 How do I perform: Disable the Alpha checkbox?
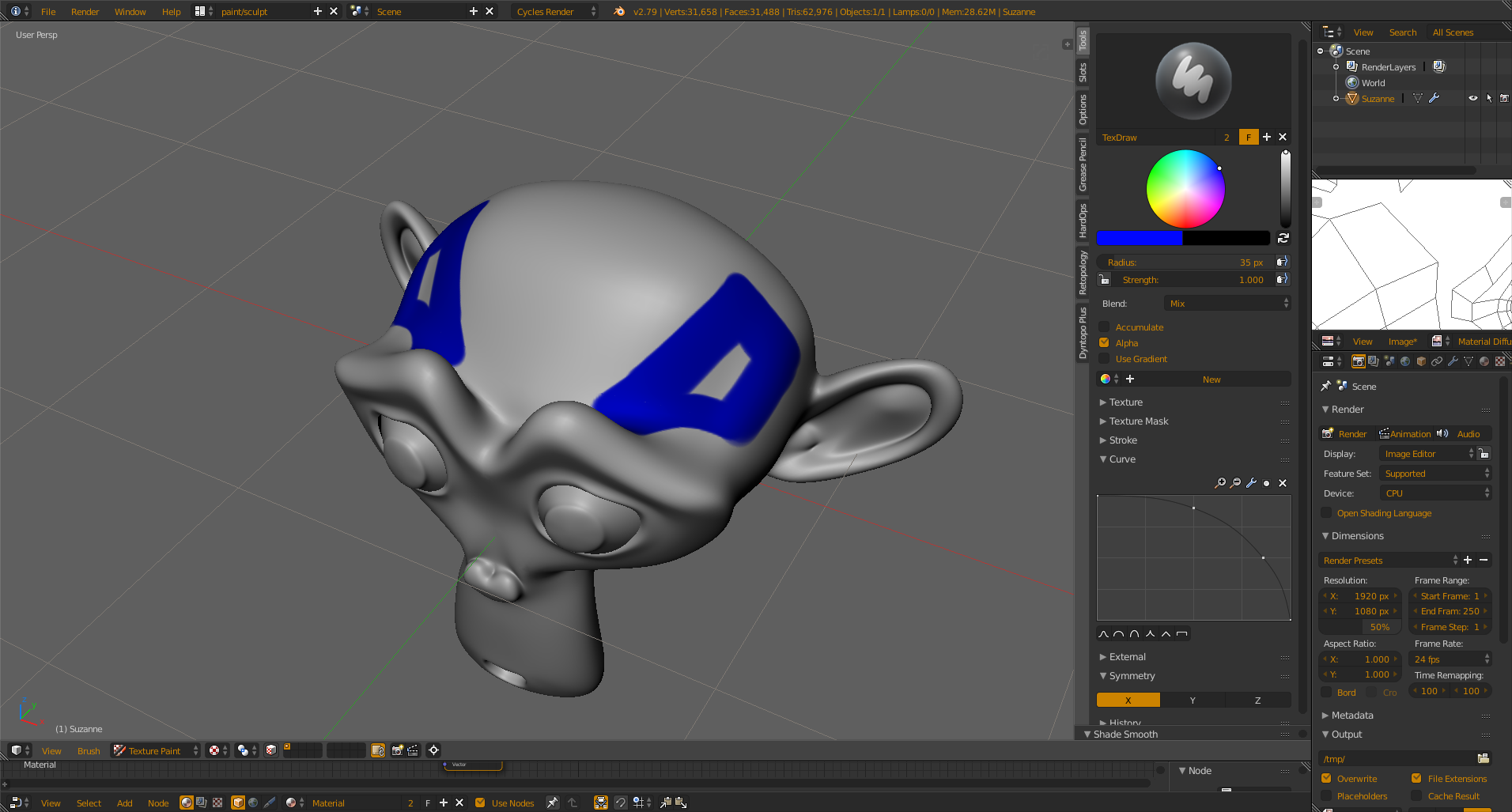[1104, 343]
